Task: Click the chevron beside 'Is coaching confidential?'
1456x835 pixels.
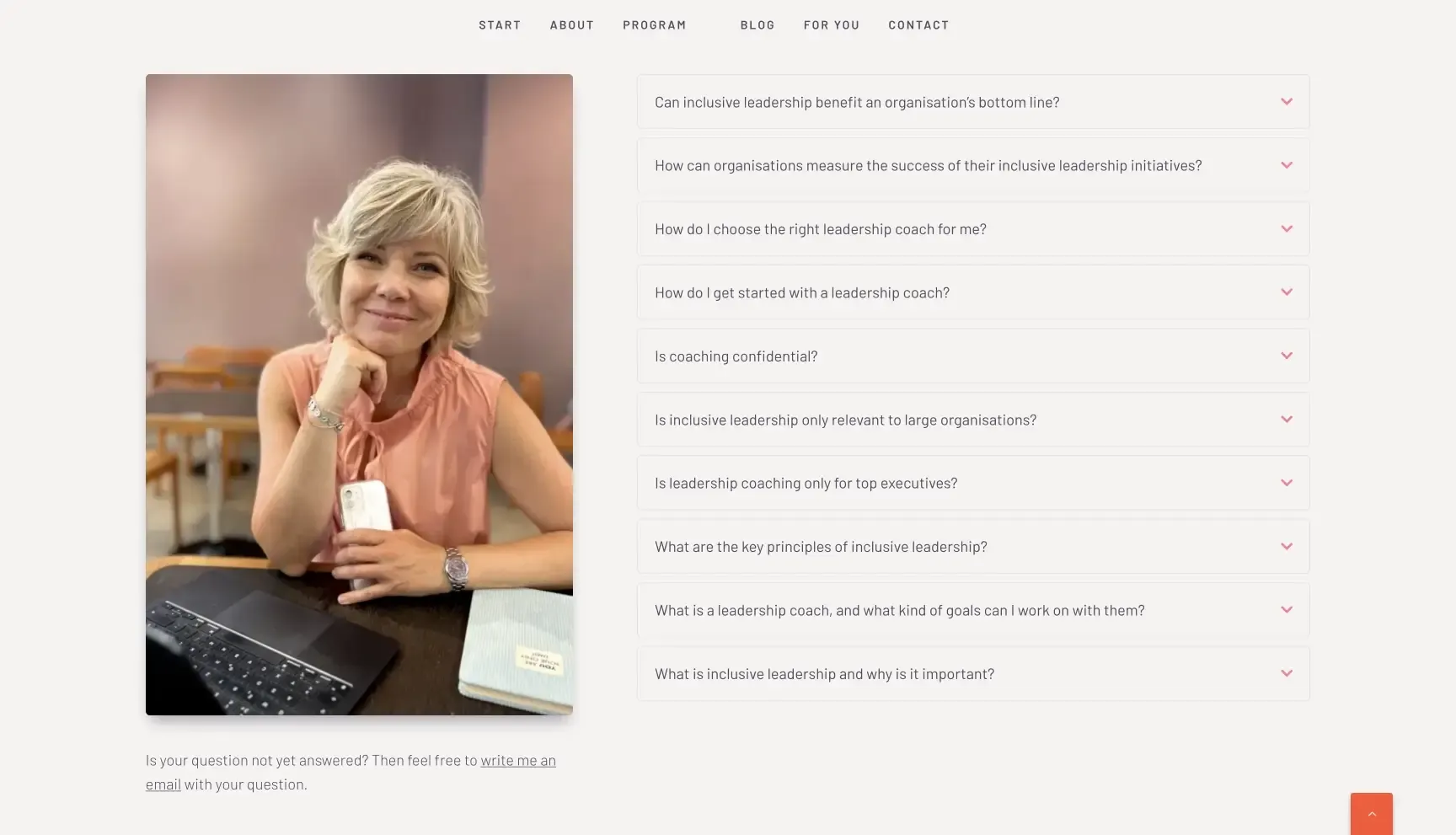Action: (x=1286, y=356)
